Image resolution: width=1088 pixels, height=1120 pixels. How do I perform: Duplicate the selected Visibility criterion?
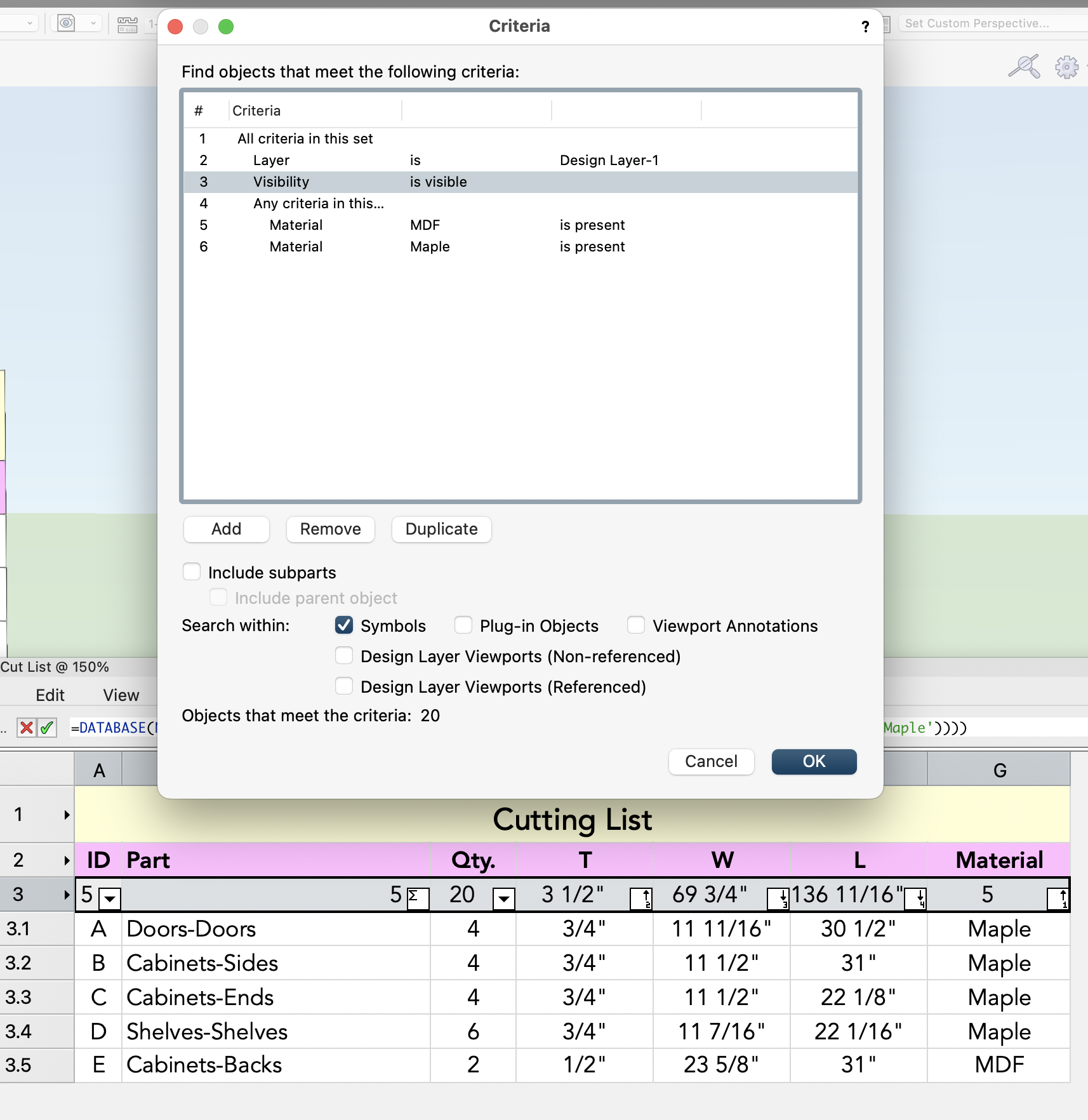point(441,529)
